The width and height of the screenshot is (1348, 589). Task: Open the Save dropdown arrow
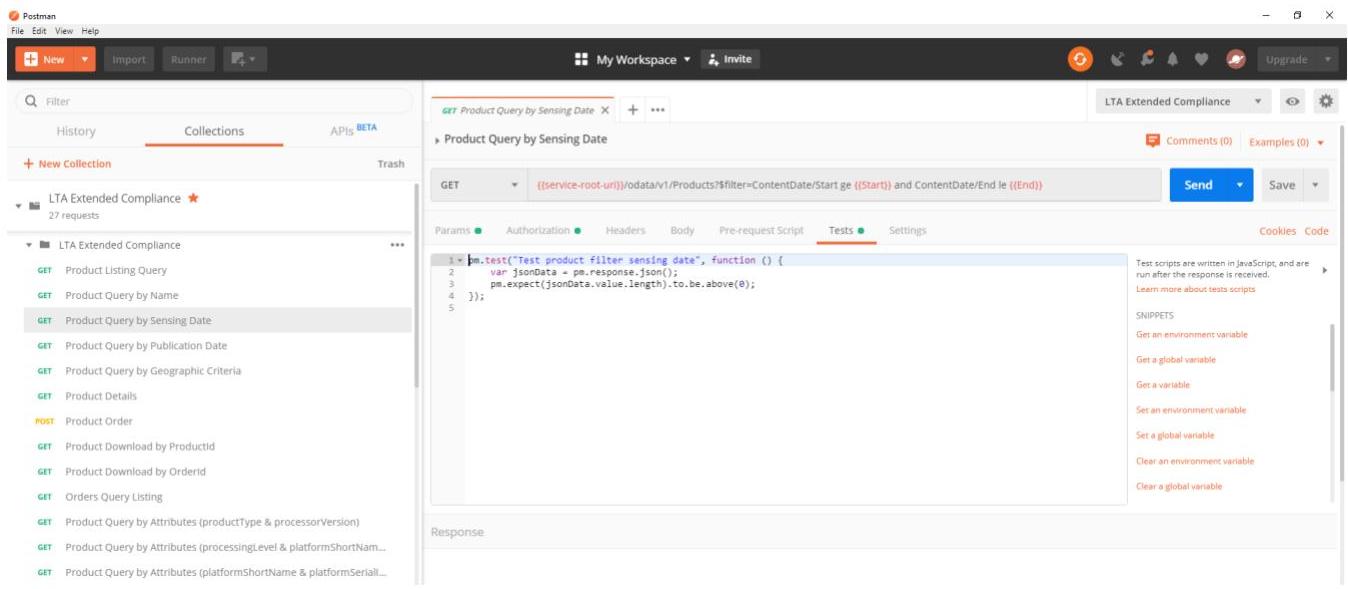[x=1316, y=185]
